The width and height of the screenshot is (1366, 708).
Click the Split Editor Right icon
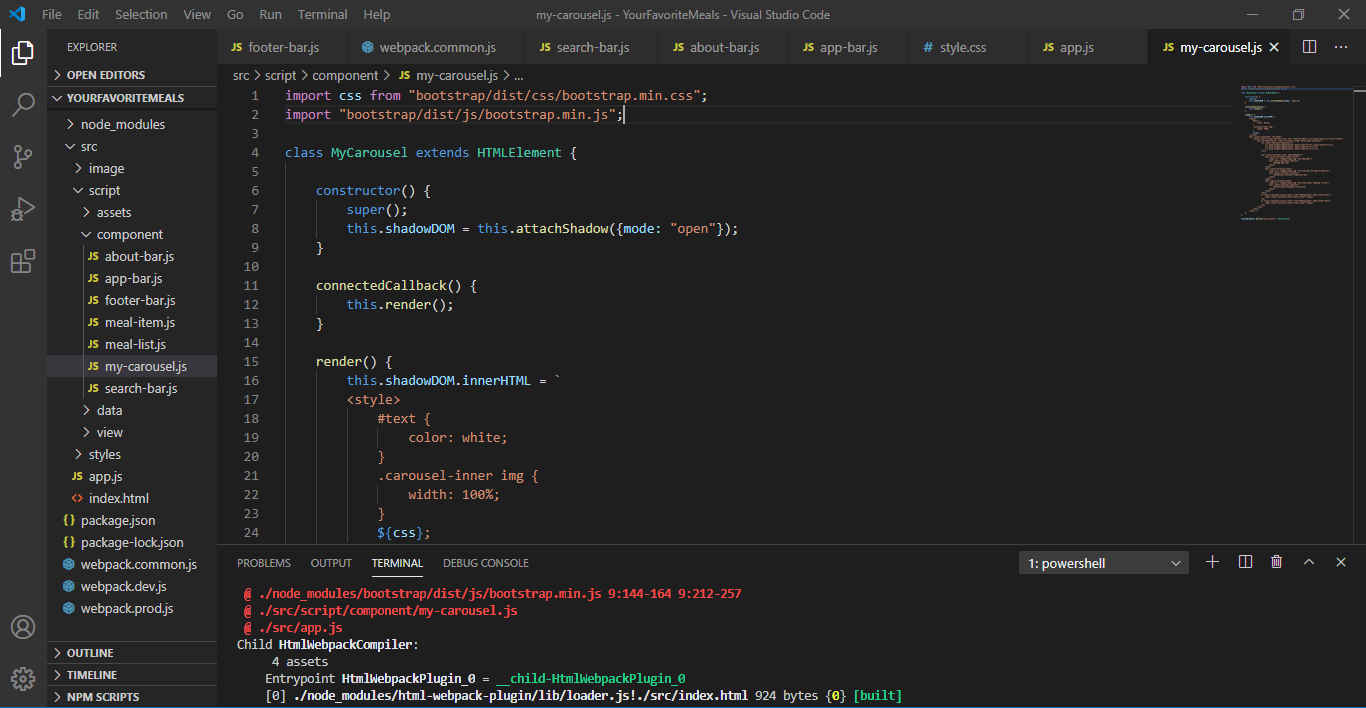(x=1309, y=47)
